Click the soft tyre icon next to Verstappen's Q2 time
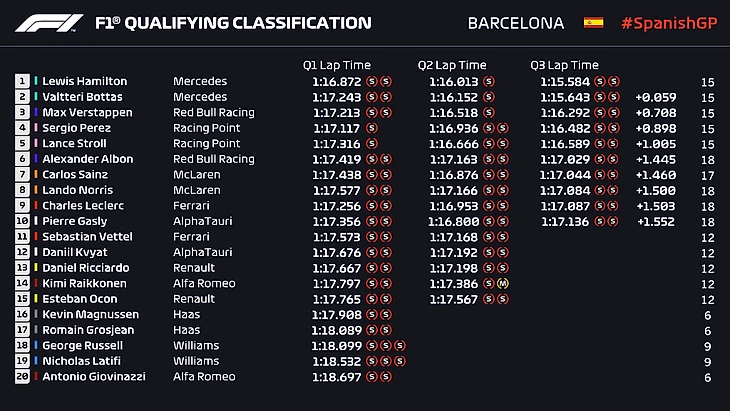Screen dimensions: 730x411 (488, 113)
